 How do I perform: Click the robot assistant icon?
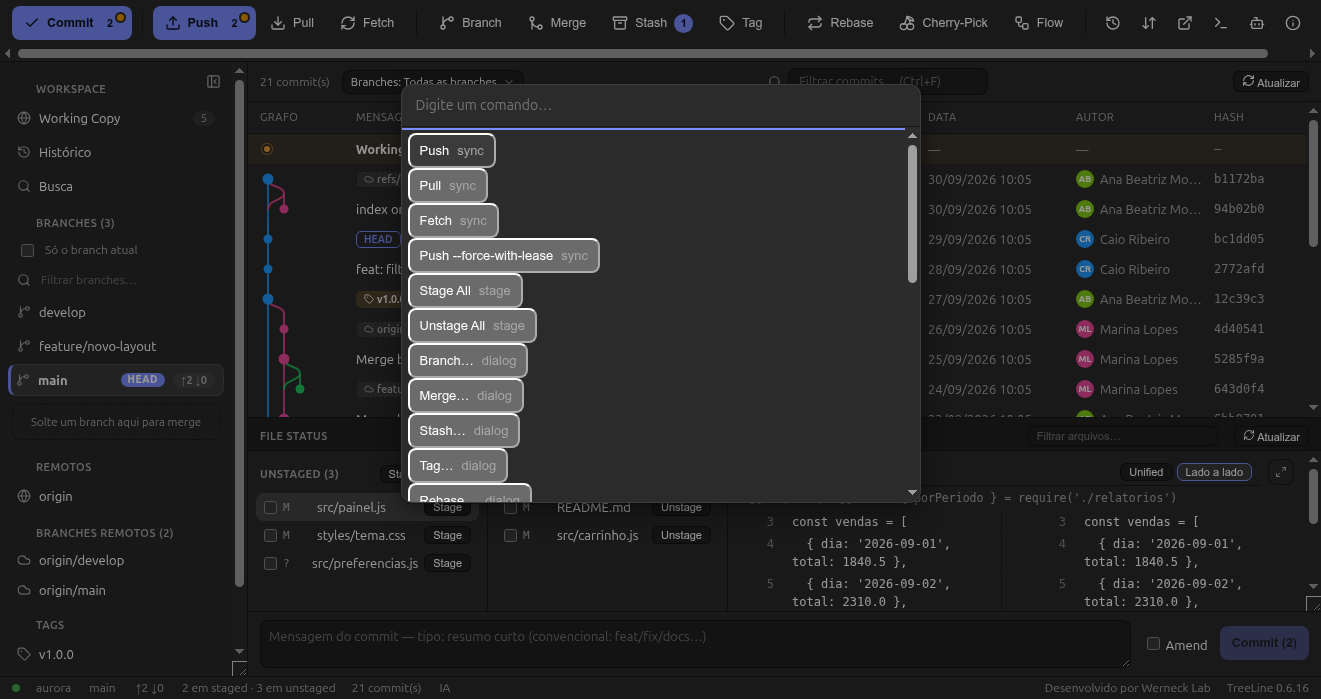1257,23
